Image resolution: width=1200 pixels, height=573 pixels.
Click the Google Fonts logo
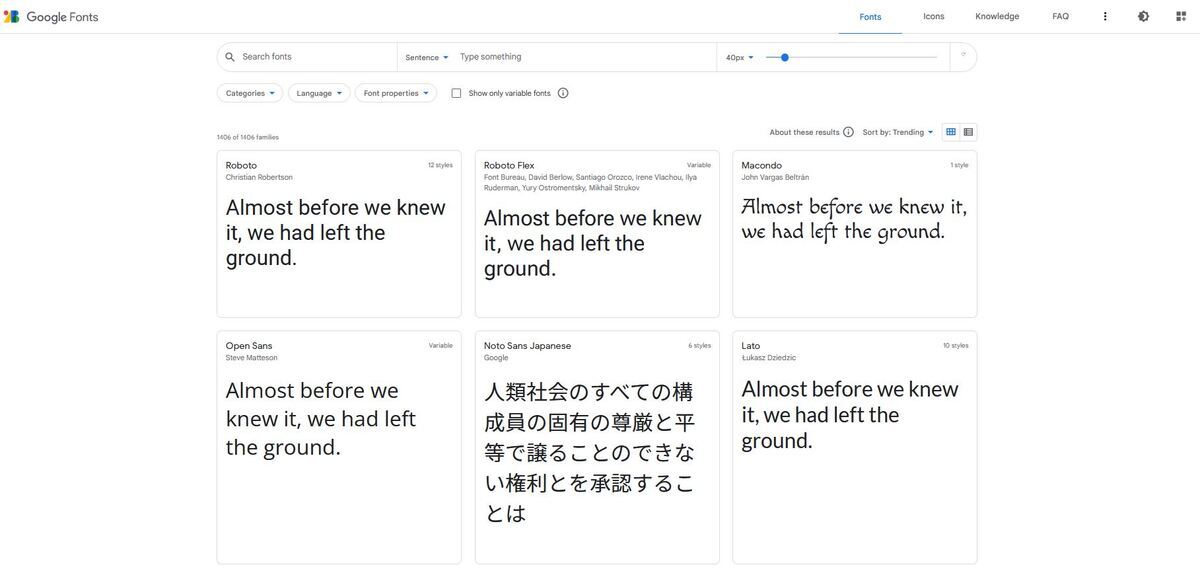click(x=50, y=17)
